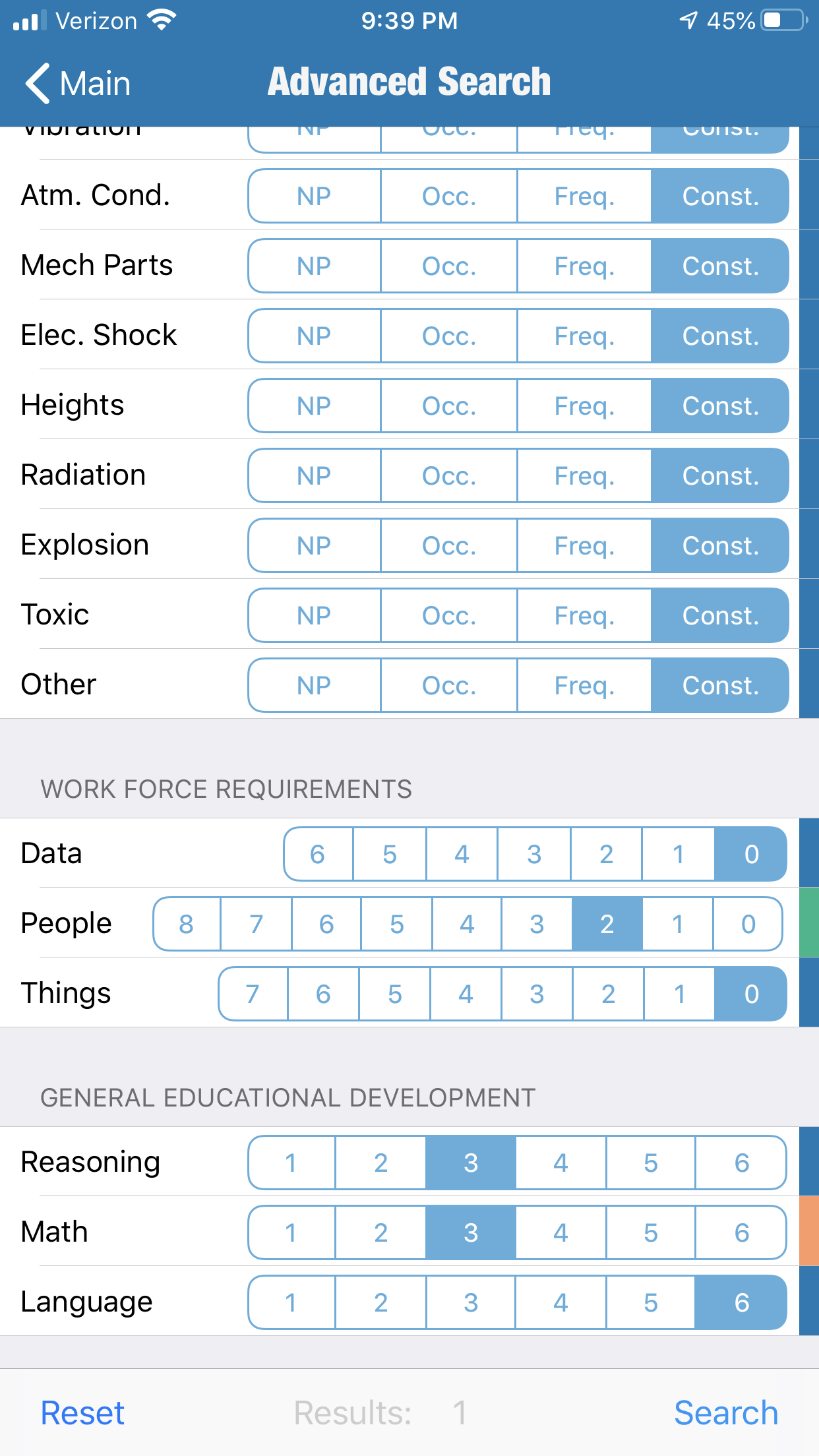The width and height of the screenshot is (819, 1456).
Task: Set Toxic to Freq.
Action: click(584, 616)
